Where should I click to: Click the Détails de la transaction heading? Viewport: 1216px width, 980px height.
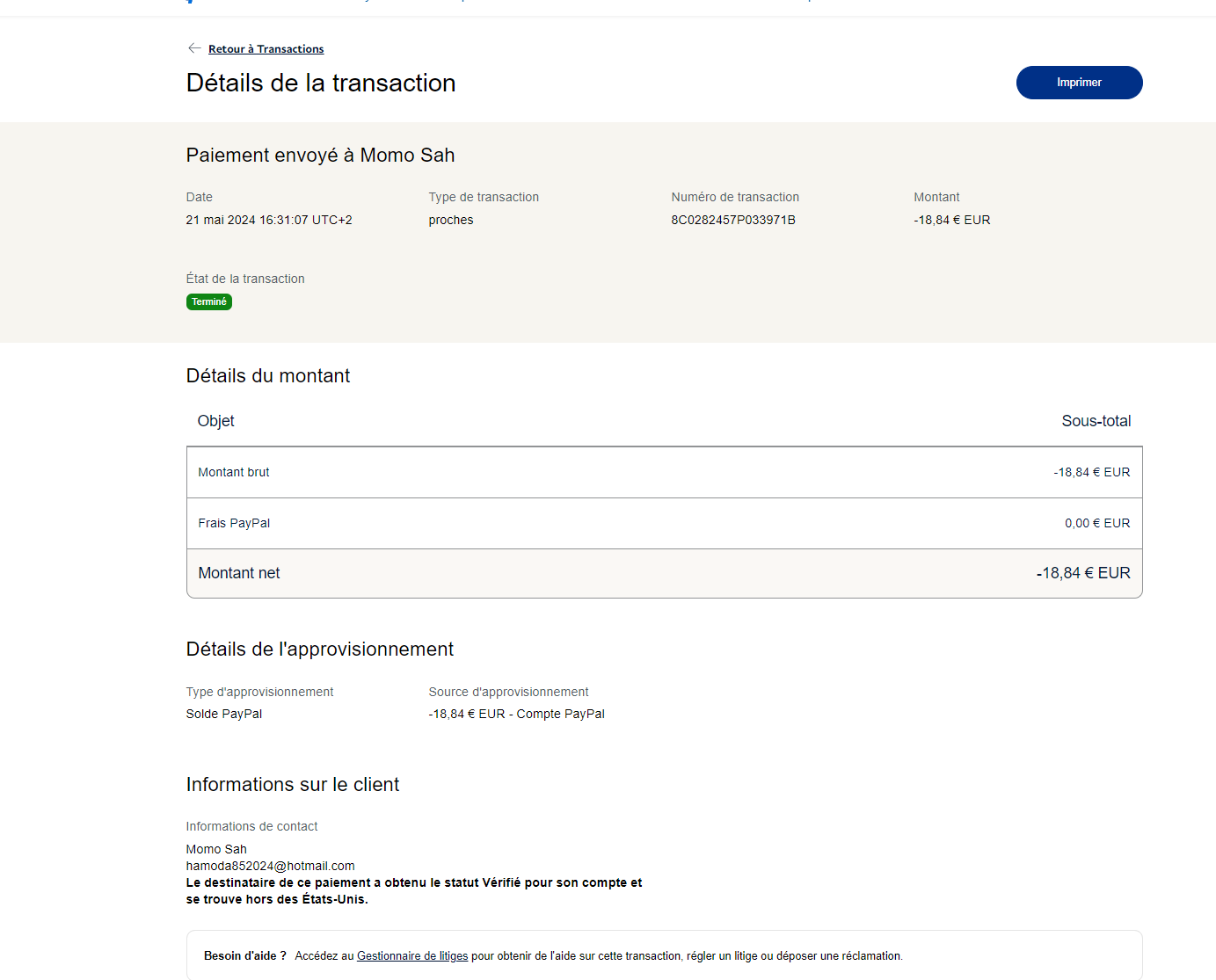(320, 83)
